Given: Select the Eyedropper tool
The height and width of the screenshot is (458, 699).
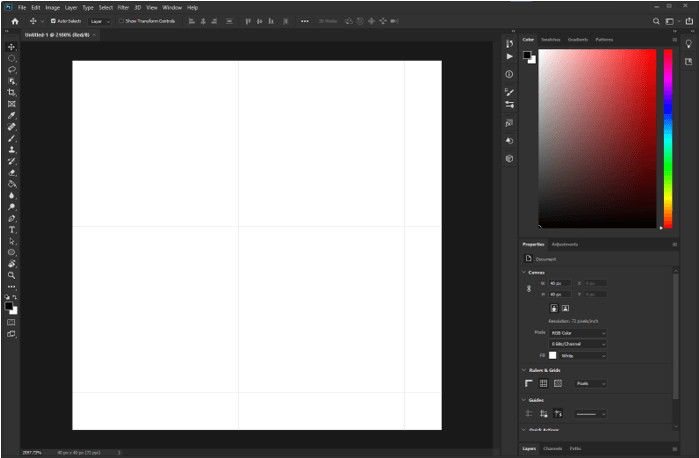Looking at the screenshot, I should 12,115.
